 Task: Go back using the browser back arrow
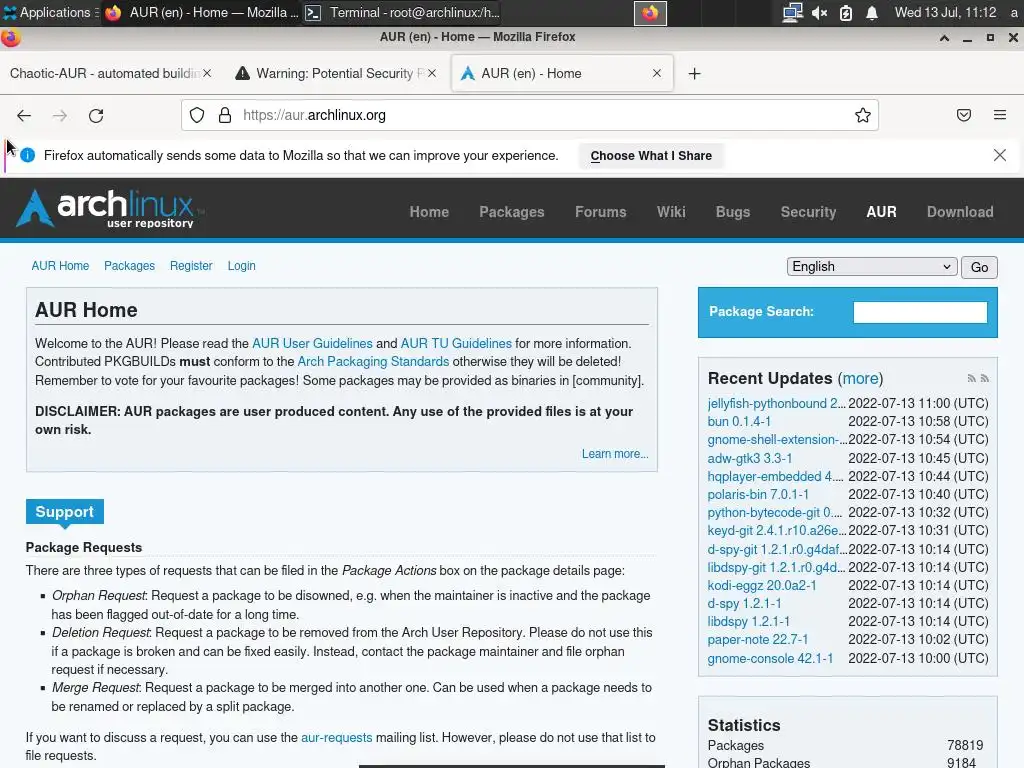click(x=24, y=116)
